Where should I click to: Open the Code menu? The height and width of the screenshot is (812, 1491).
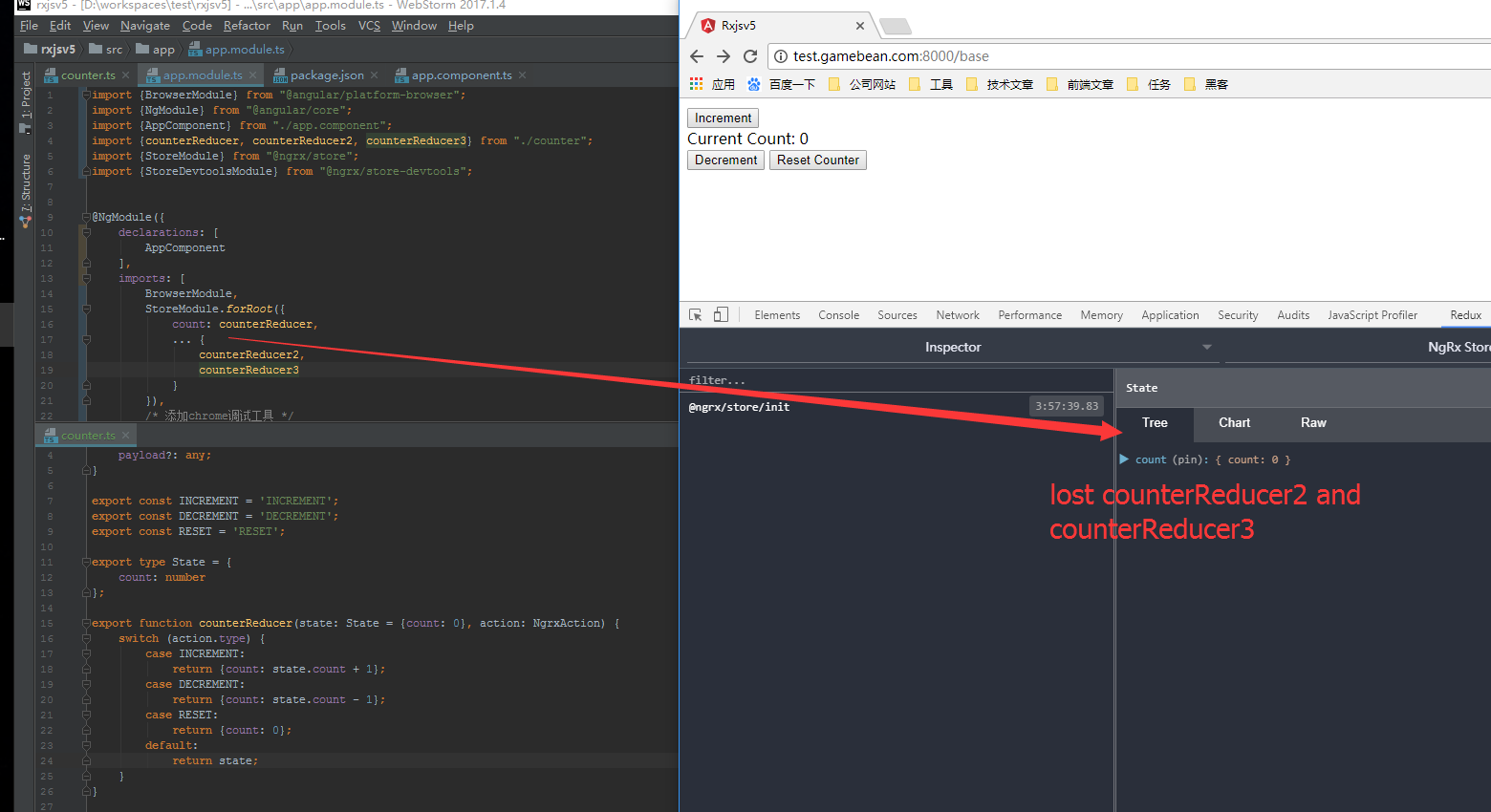[197, 26]
